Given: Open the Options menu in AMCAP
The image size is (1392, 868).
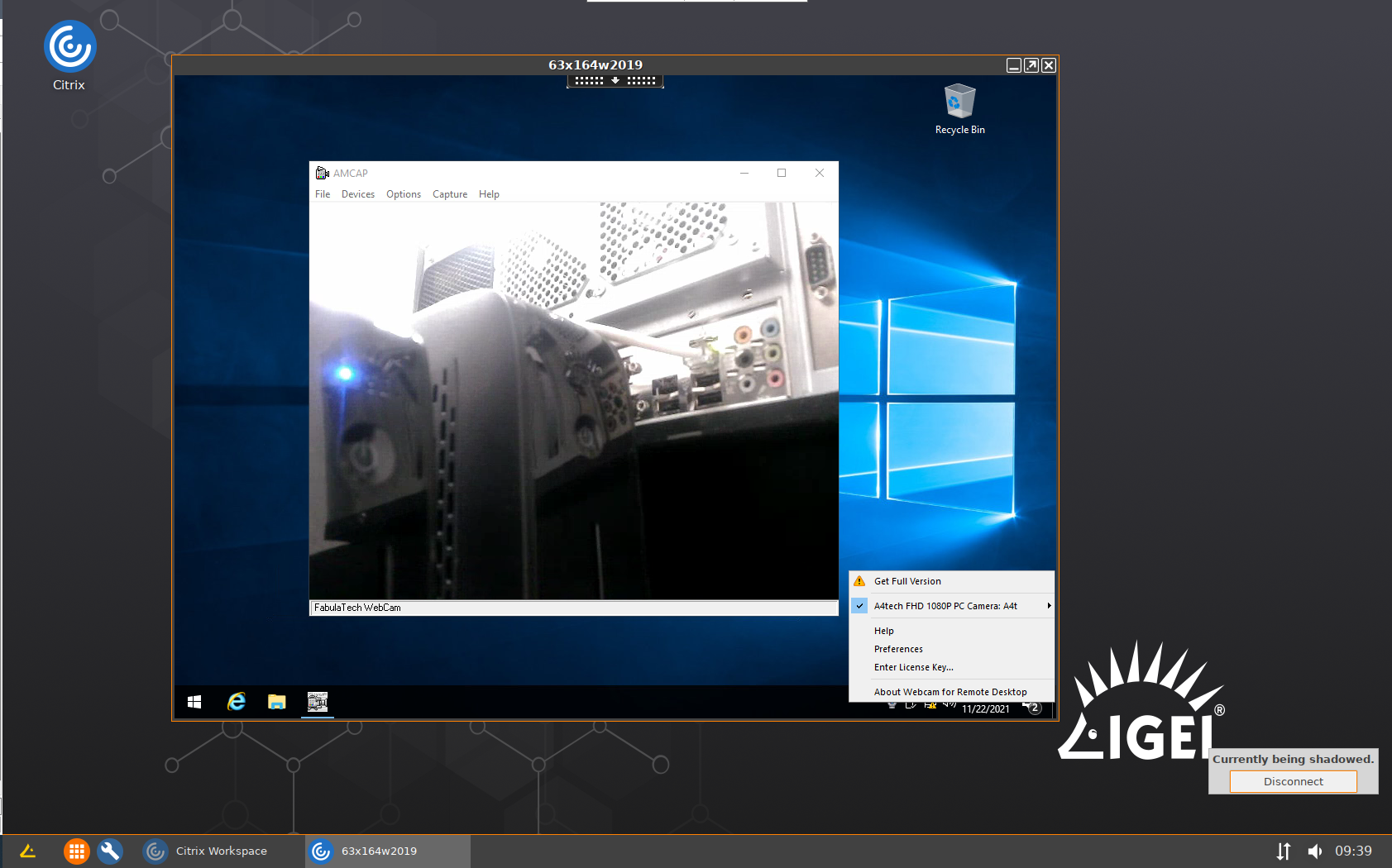Looking at the screenshot, I should point(404,194).
